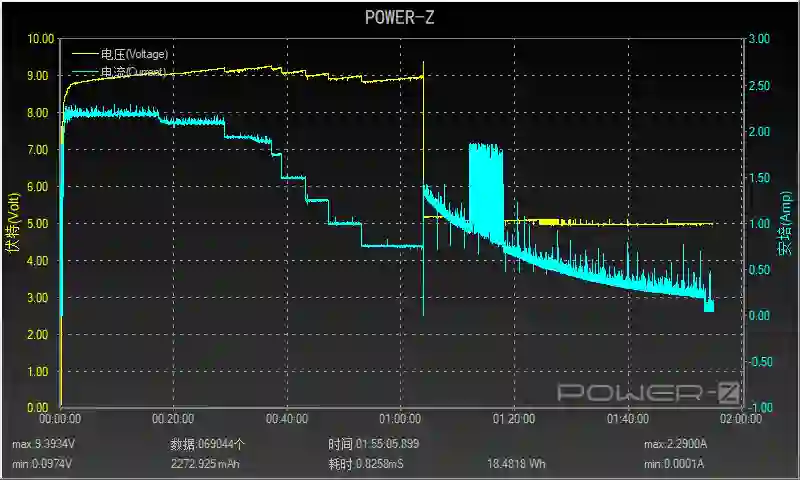Click the 安培(Amp) axis title
This screenshot has height=480, width=800.
(785, 223)
